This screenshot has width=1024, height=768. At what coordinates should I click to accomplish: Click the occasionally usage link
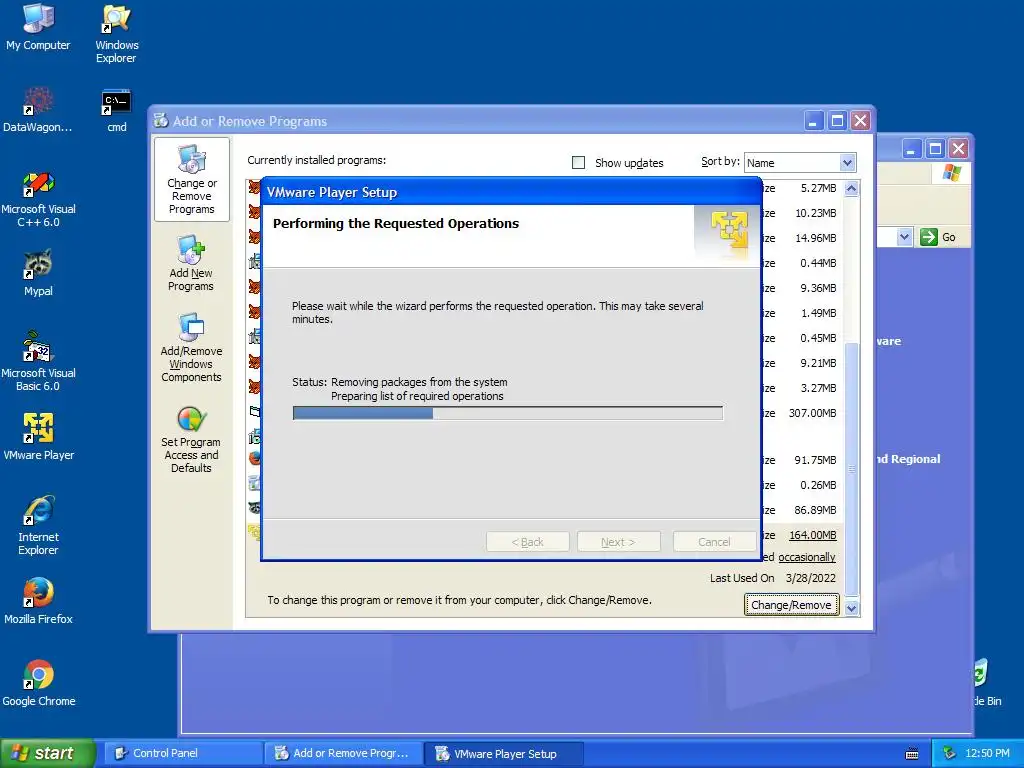tap(807, 557)
